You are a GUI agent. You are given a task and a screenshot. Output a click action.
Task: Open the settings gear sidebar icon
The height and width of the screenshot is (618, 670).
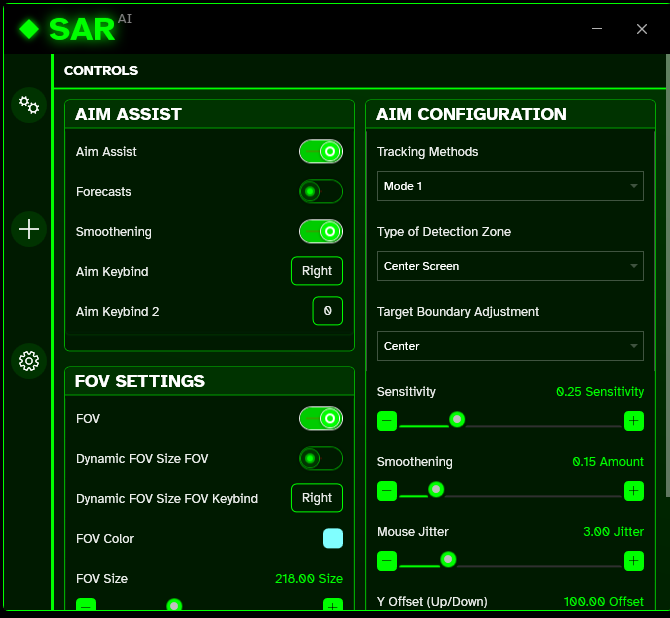(x=29, y=361)
